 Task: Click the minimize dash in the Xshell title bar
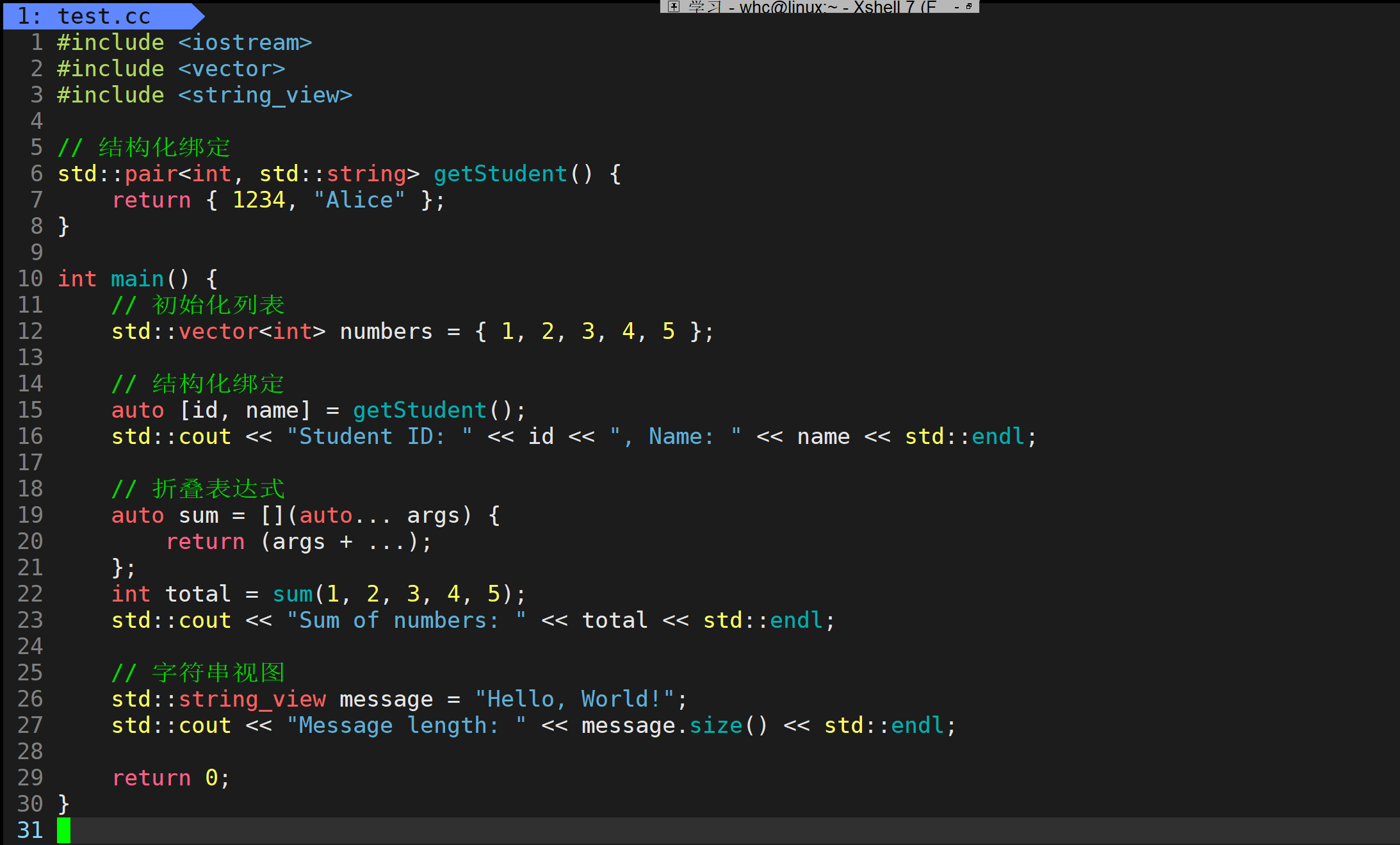(x=957, y=7)
